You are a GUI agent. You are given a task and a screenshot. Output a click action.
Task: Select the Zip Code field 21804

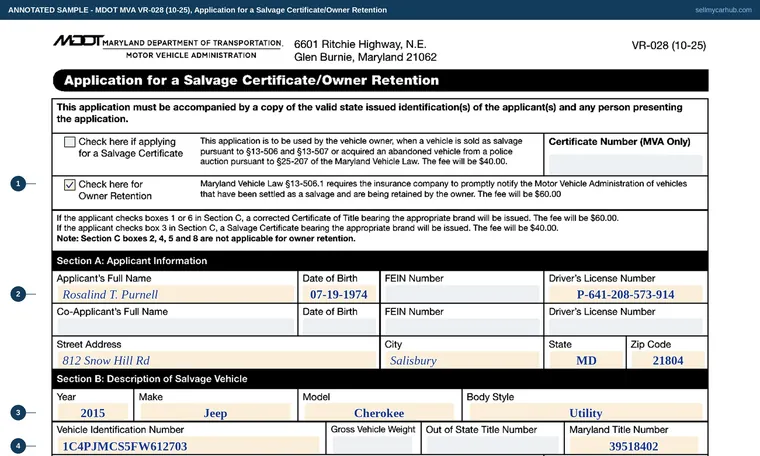[667, 360]
